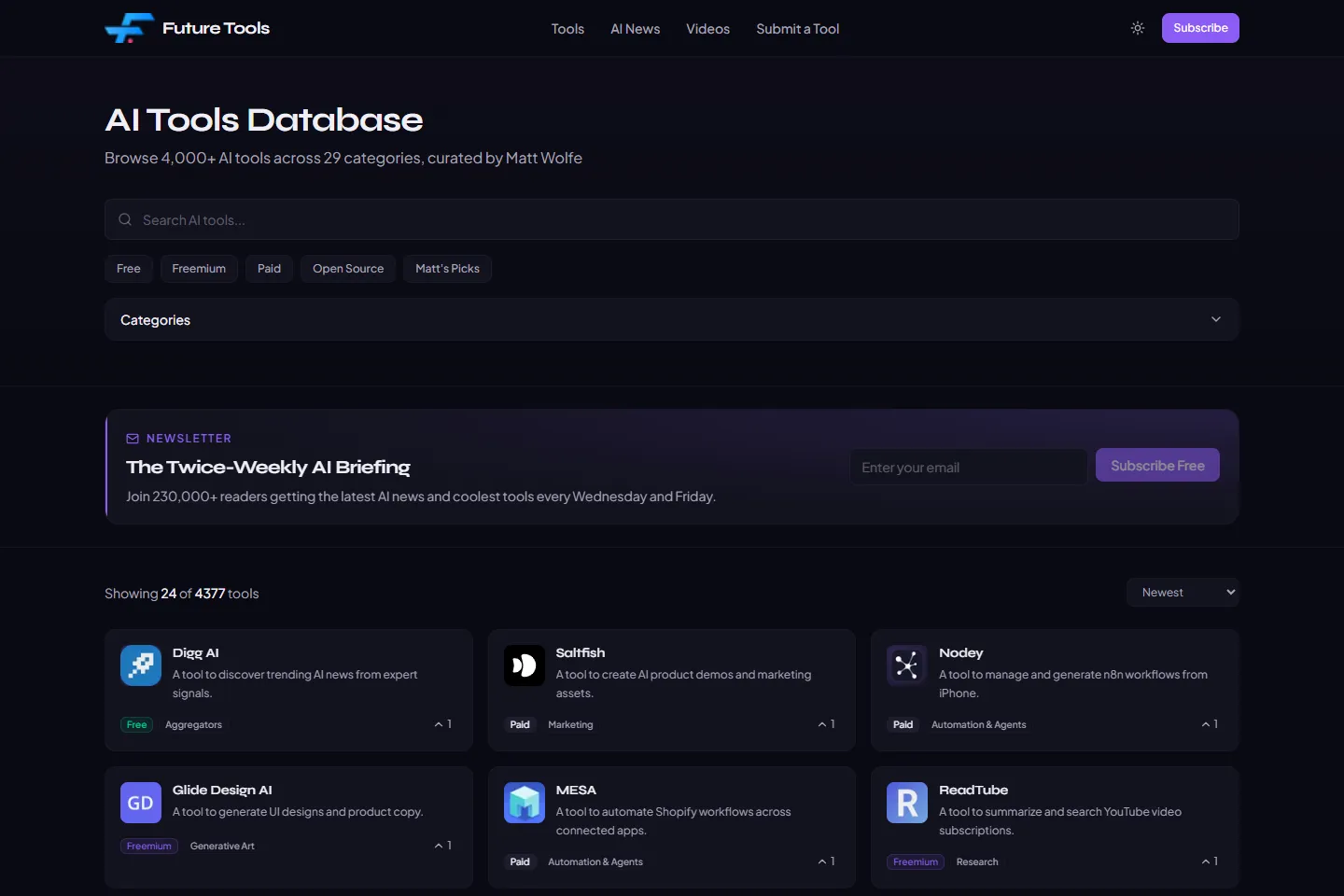Open the ReadTube tool icon
The height and width of the screenshot is (896, 1344).
907,803
